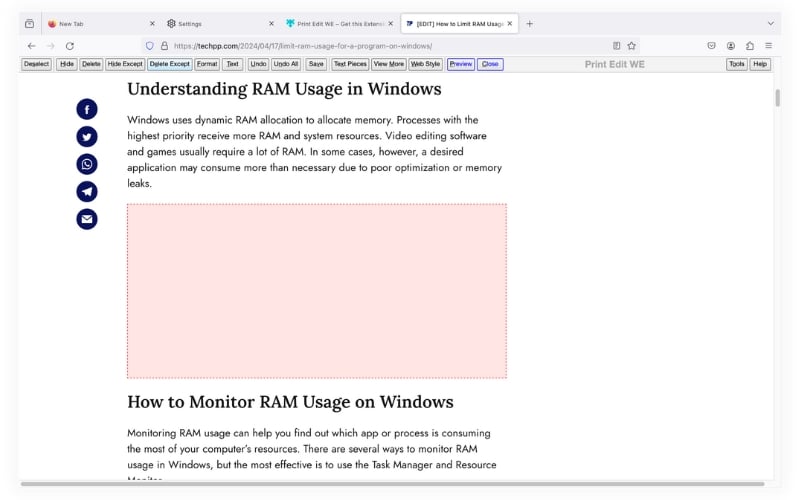Click the vertical scrollbar thumb
The width and height of the screenshot is (800, 500).
[x=778, y=98]
